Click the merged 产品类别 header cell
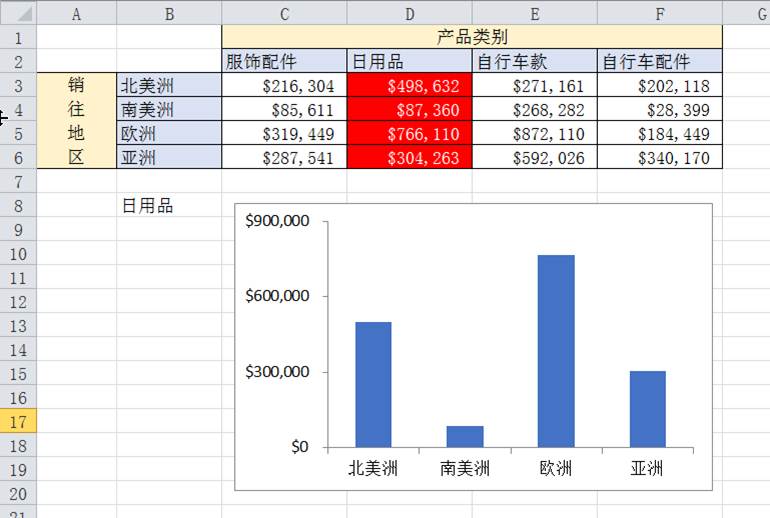Viewport: 770px width, 518px height. [x=471, y=38]
